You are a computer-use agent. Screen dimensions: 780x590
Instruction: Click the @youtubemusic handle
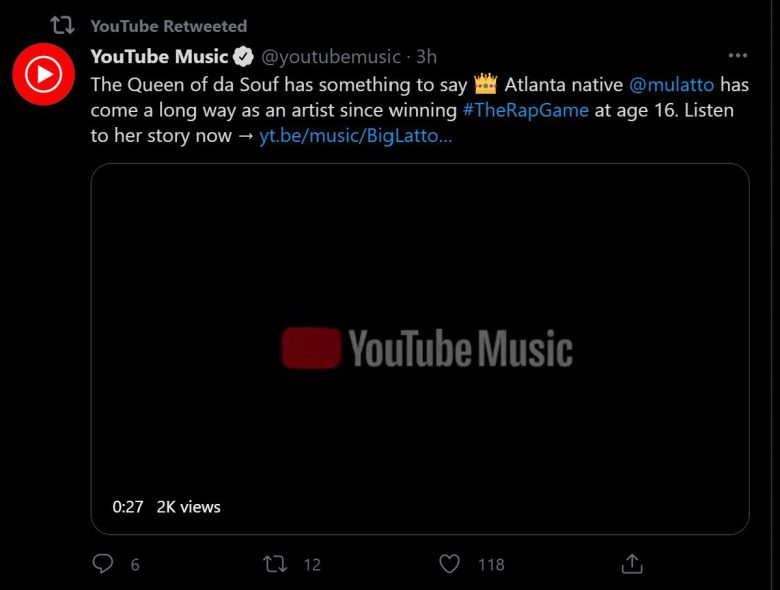331,57
